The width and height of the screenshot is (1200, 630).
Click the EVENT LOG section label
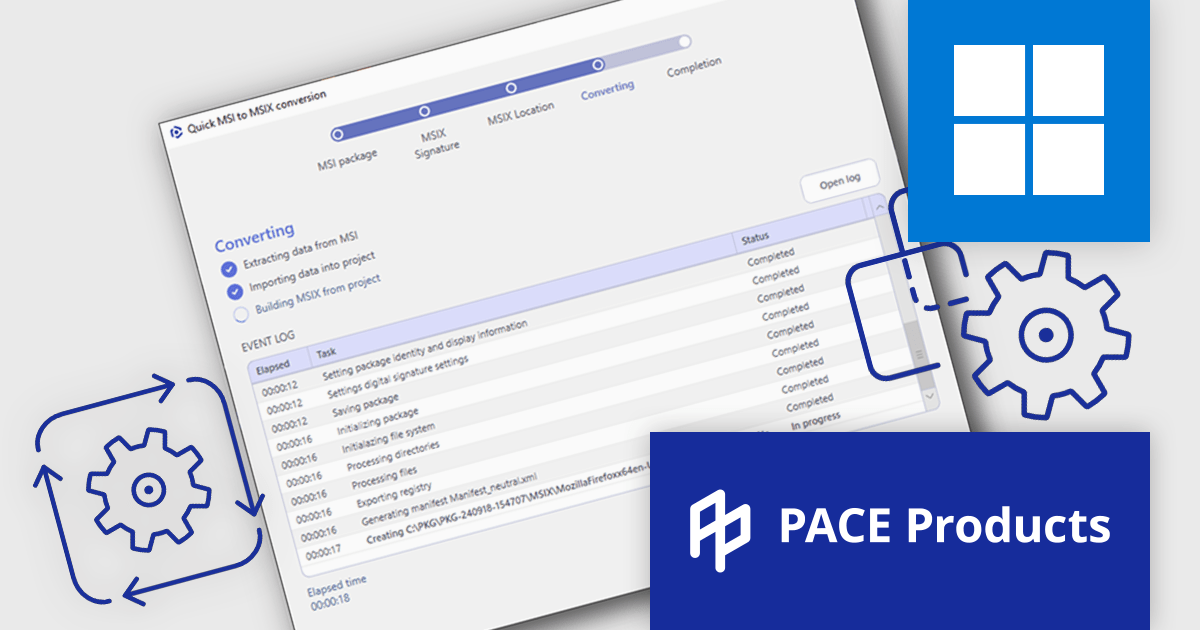pyautogui.click(x=268, y=339)
